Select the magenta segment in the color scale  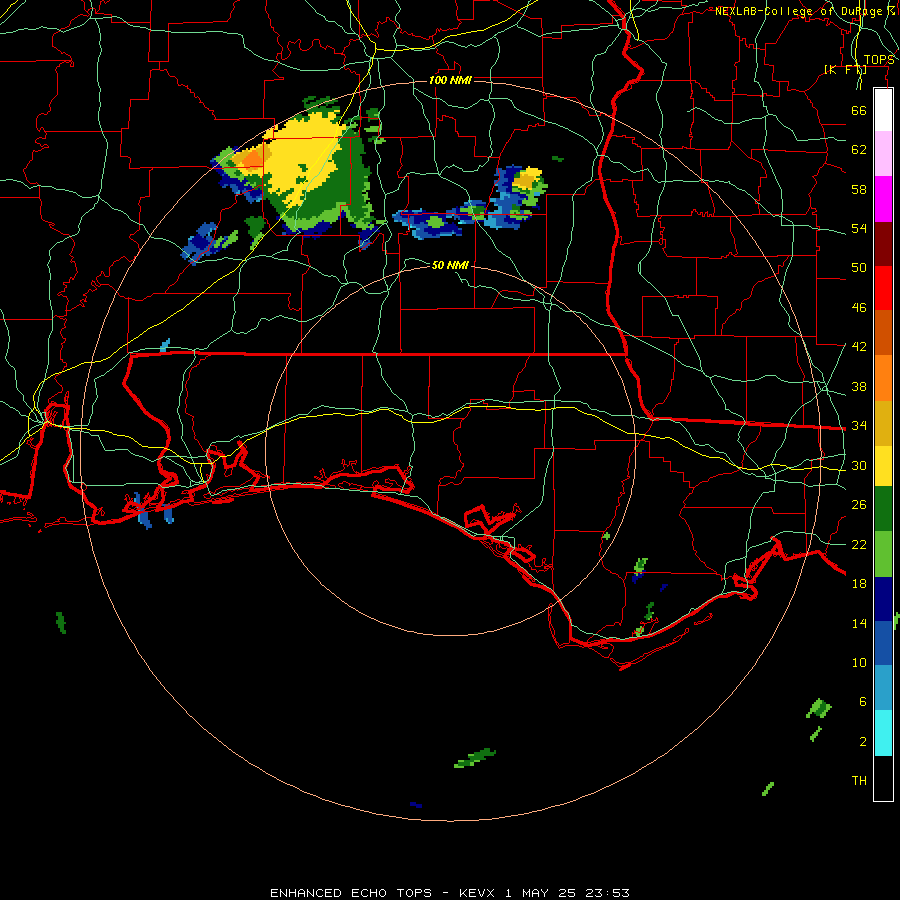click(883, 199)
